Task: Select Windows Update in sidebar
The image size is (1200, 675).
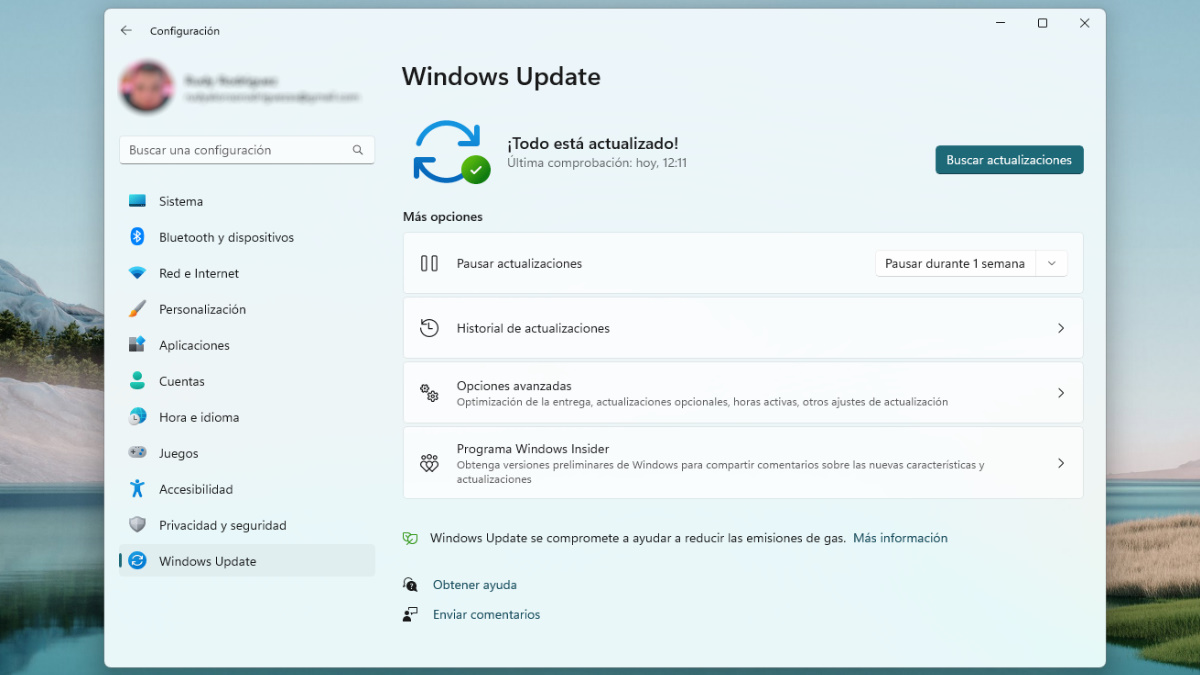Action: [247, 561]
